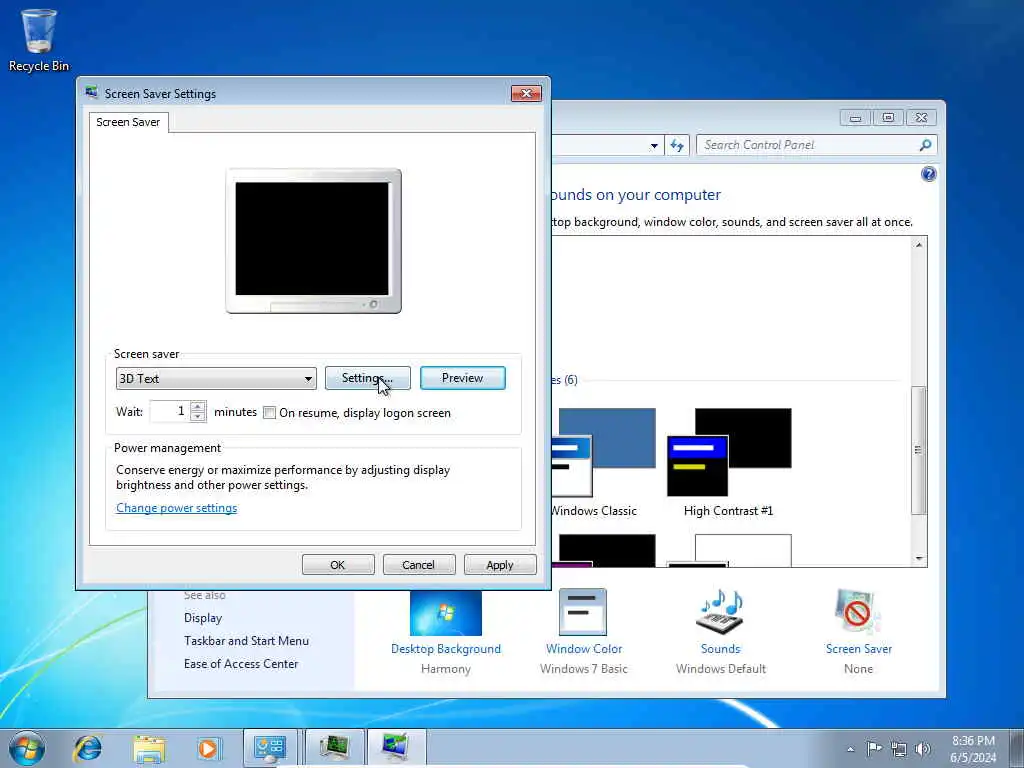The height and width of the screenshot is (768, 1024).
Task: Select the Screen Saver tab
Action: (x=128, y=122)
